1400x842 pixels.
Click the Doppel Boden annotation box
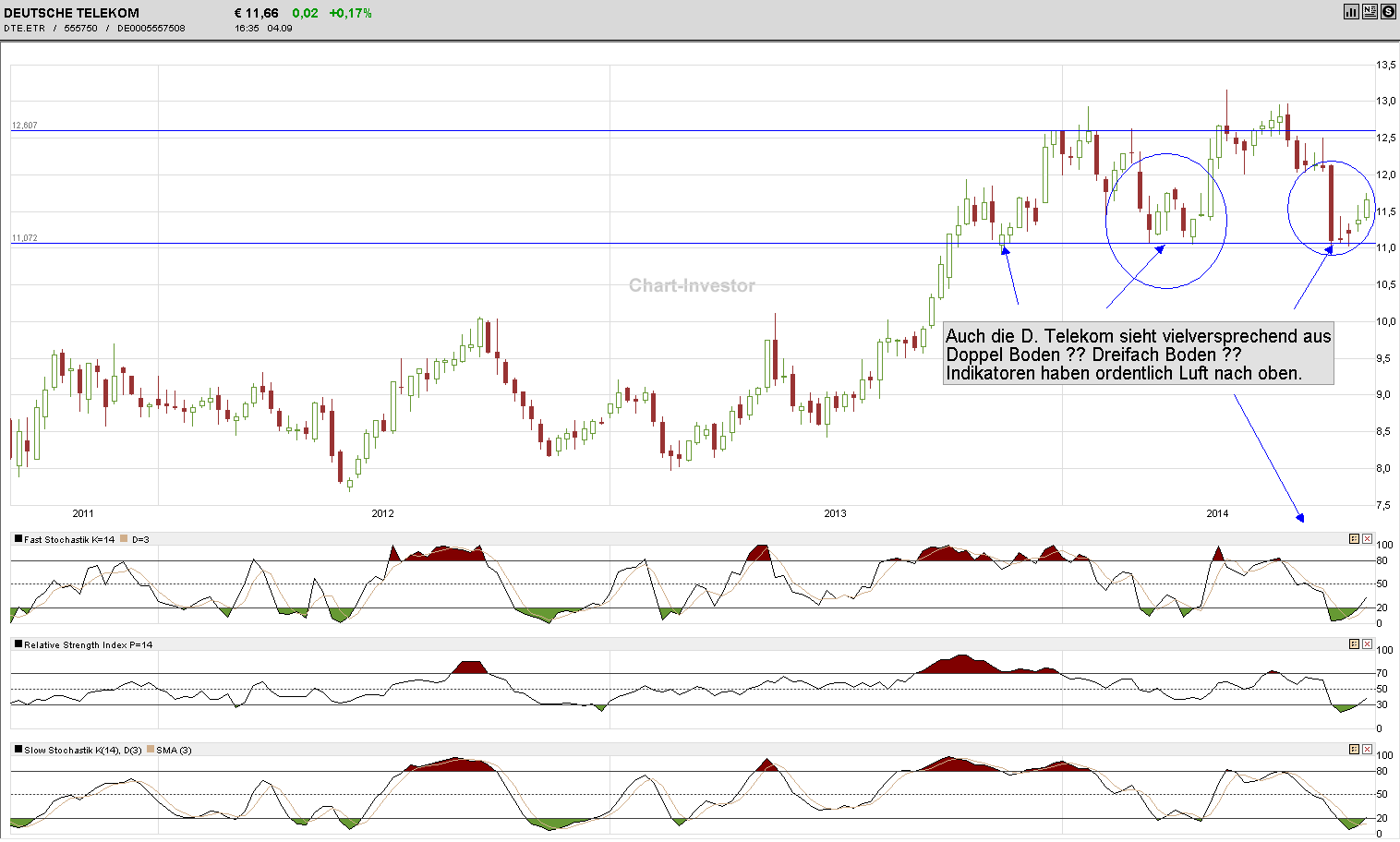(1138, 355)
